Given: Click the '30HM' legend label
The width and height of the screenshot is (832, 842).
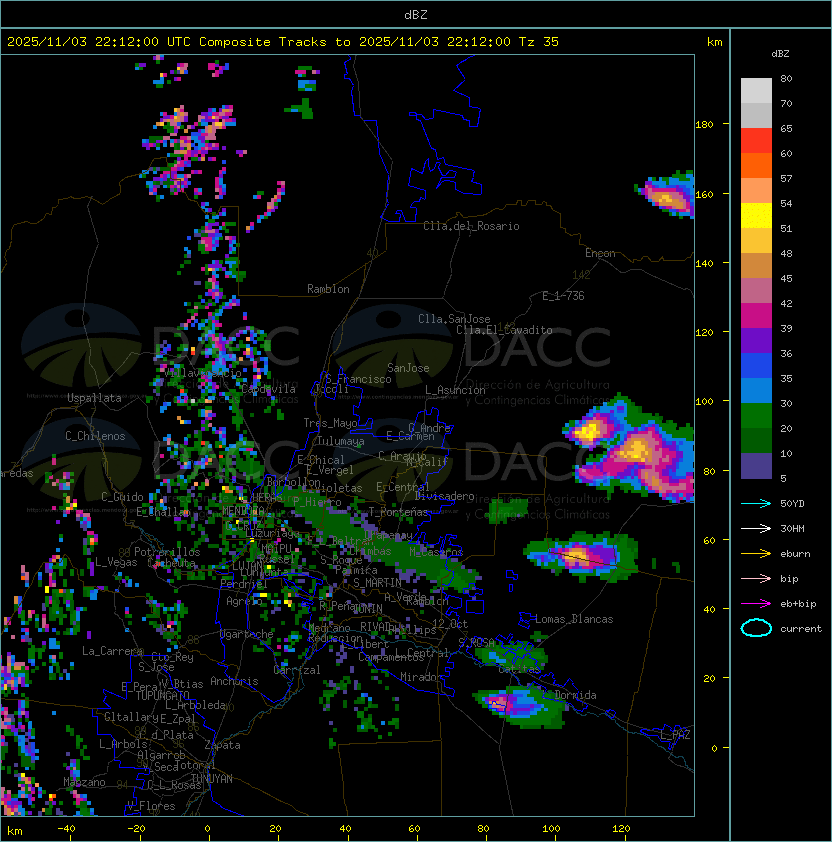Looking at the screenshot, I should coord(792,528).
